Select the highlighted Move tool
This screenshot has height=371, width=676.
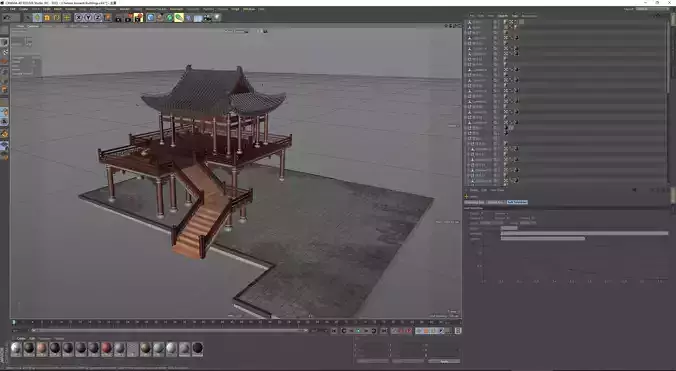click(37, 18)
